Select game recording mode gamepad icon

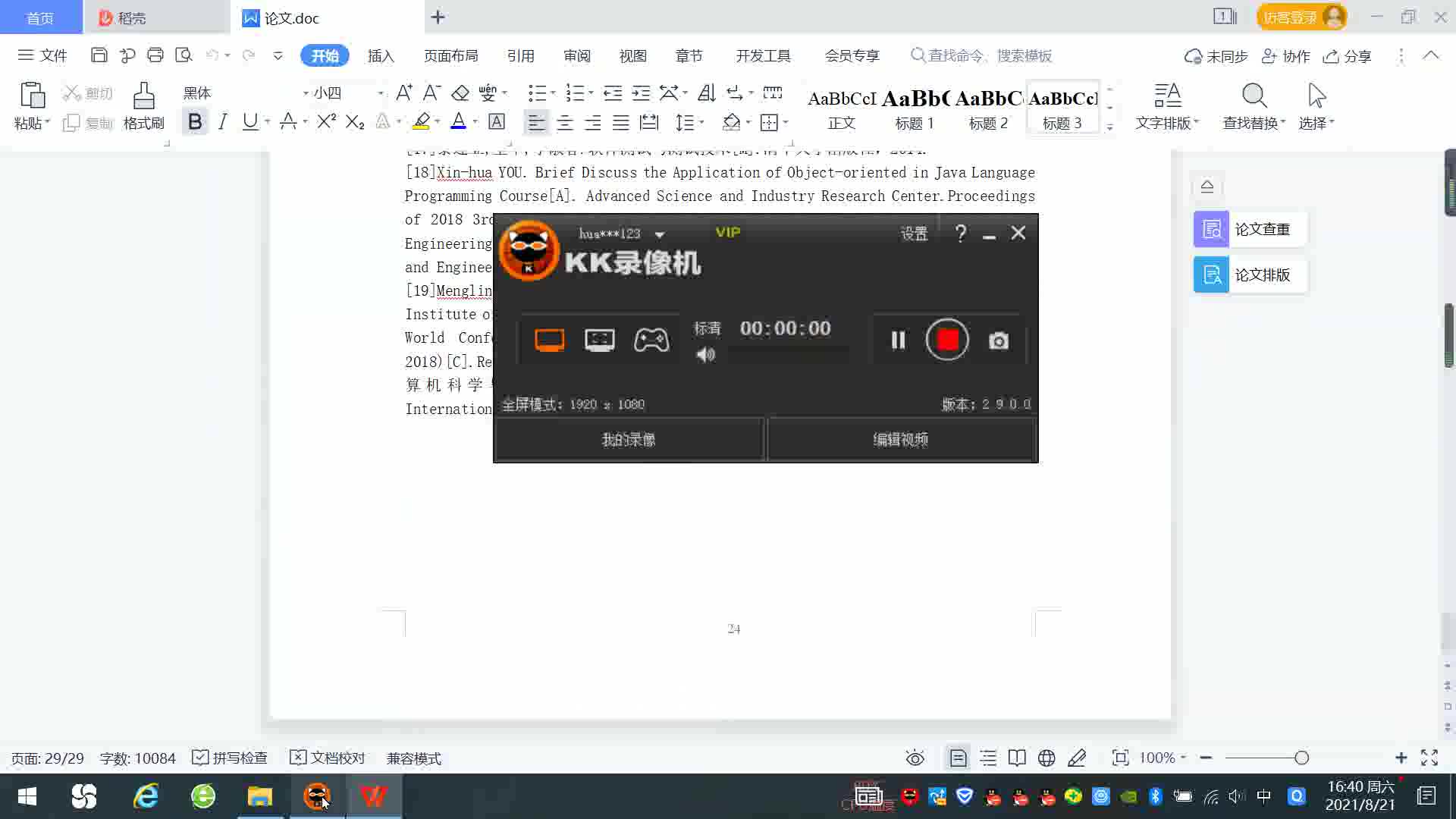pyautogui.click(x=651, y=340)
